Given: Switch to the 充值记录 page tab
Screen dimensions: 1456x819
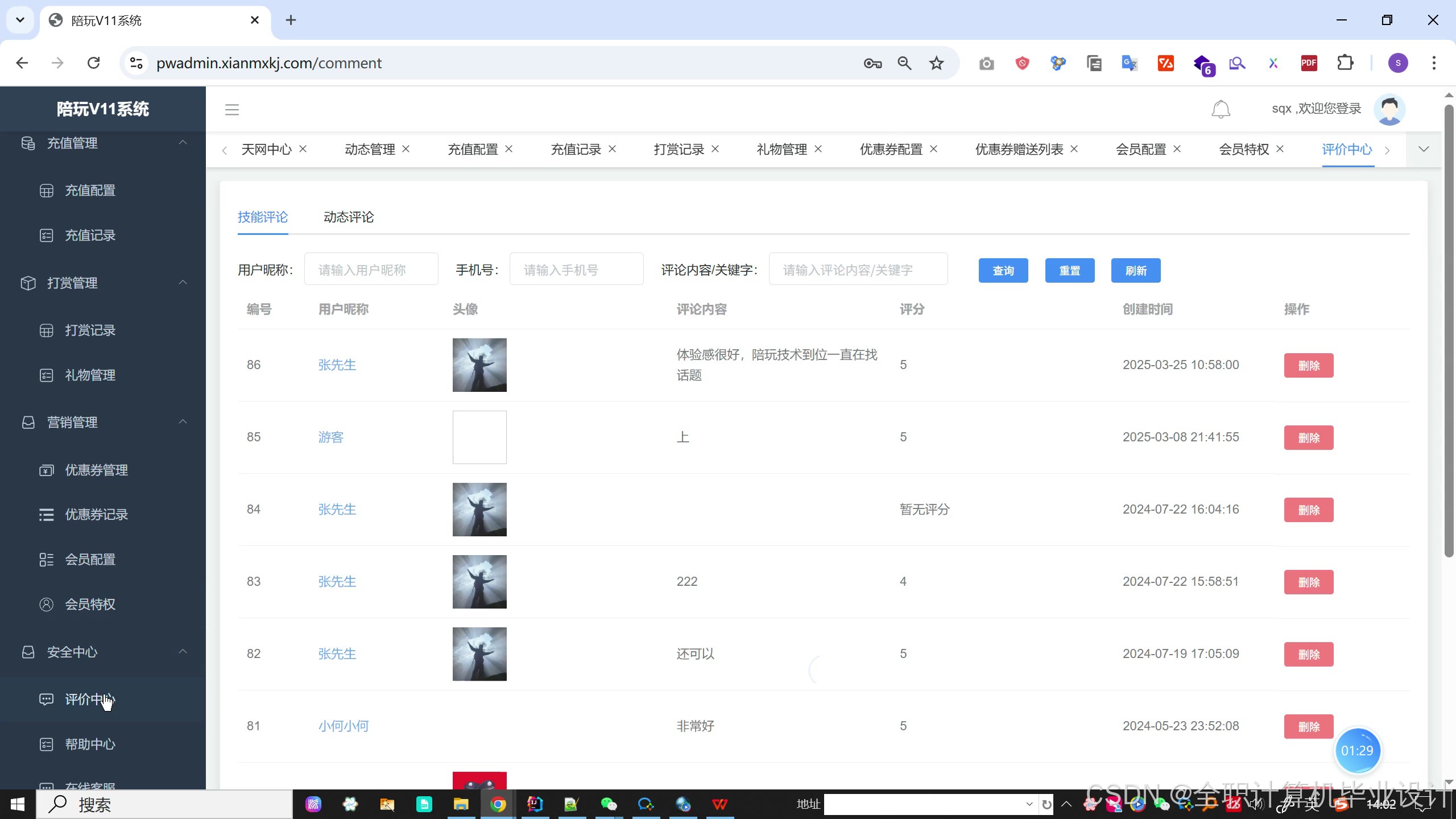Looking at the screenshot, I should pos(576,149).
